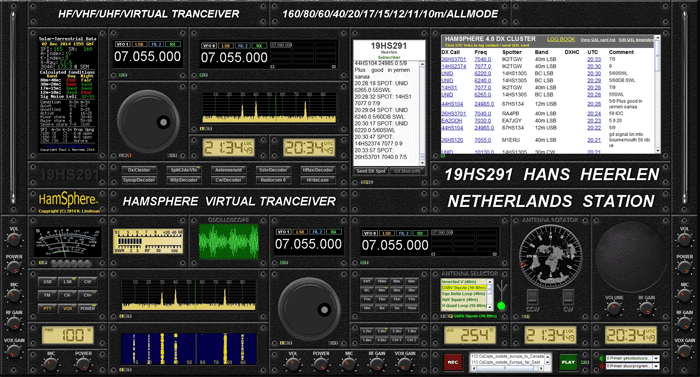
Task: Select CW mode in the mode panel
Action: [88, 282]
